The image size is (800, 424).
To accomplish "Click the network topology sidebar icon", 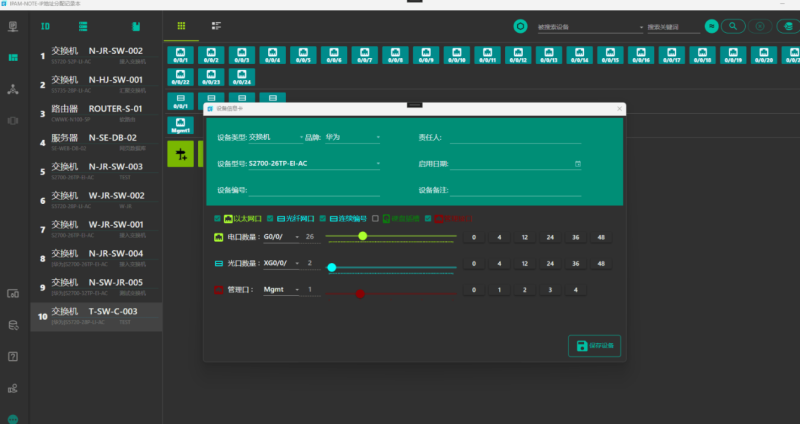I will [12, 89].
